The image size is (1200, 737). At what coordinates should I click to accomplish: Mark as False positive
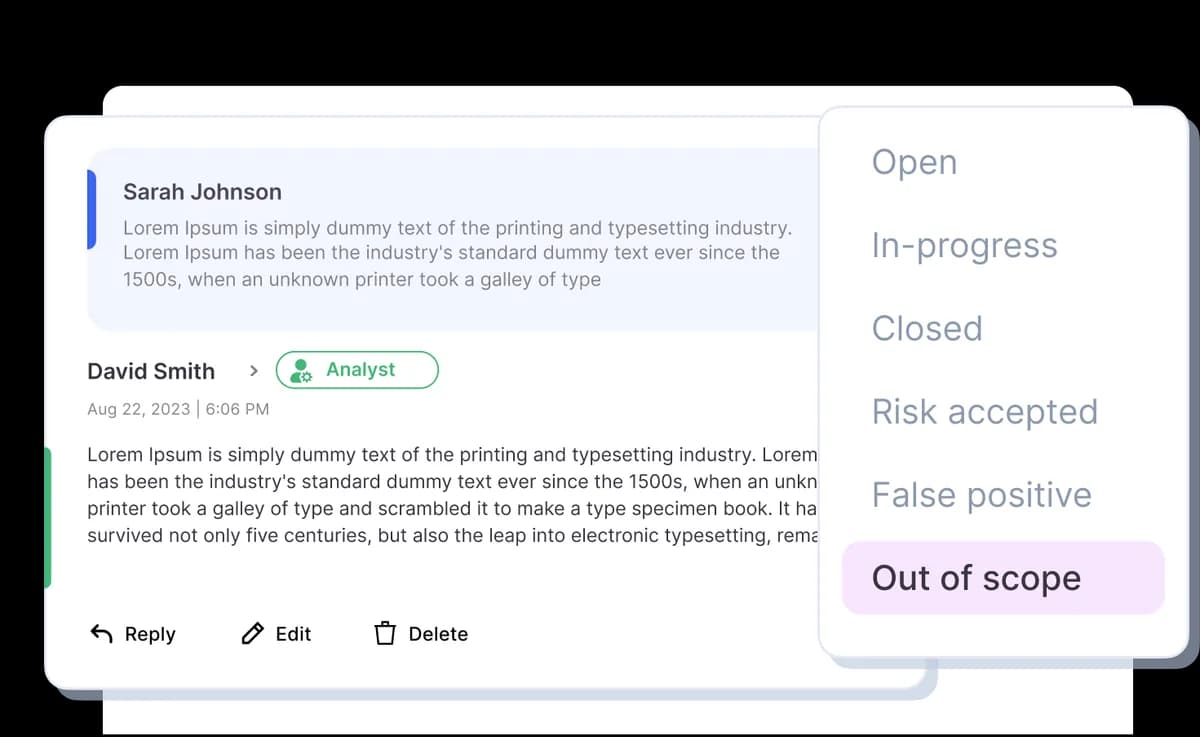tap(981, 494)
